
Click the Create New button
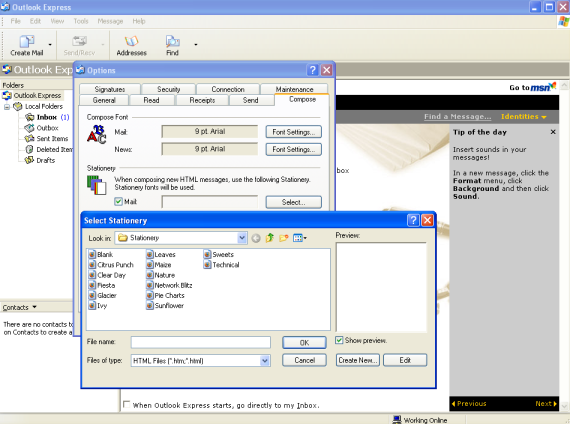[x=358, y=360]
